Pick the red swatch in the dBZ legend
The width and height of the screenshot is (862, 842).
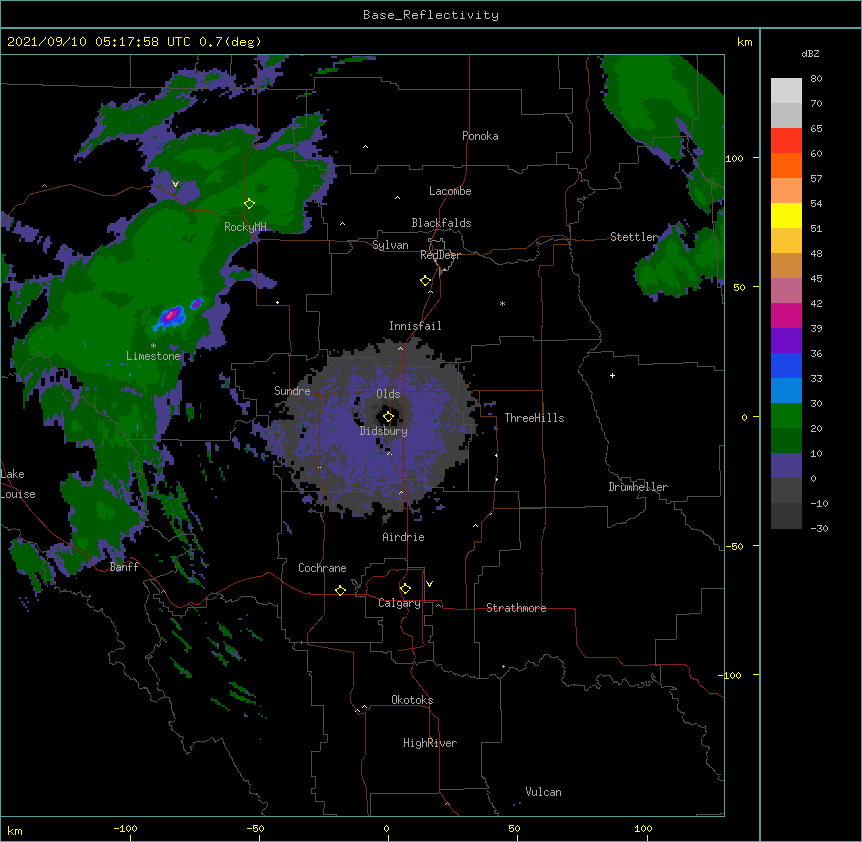[x=786, y=140]
